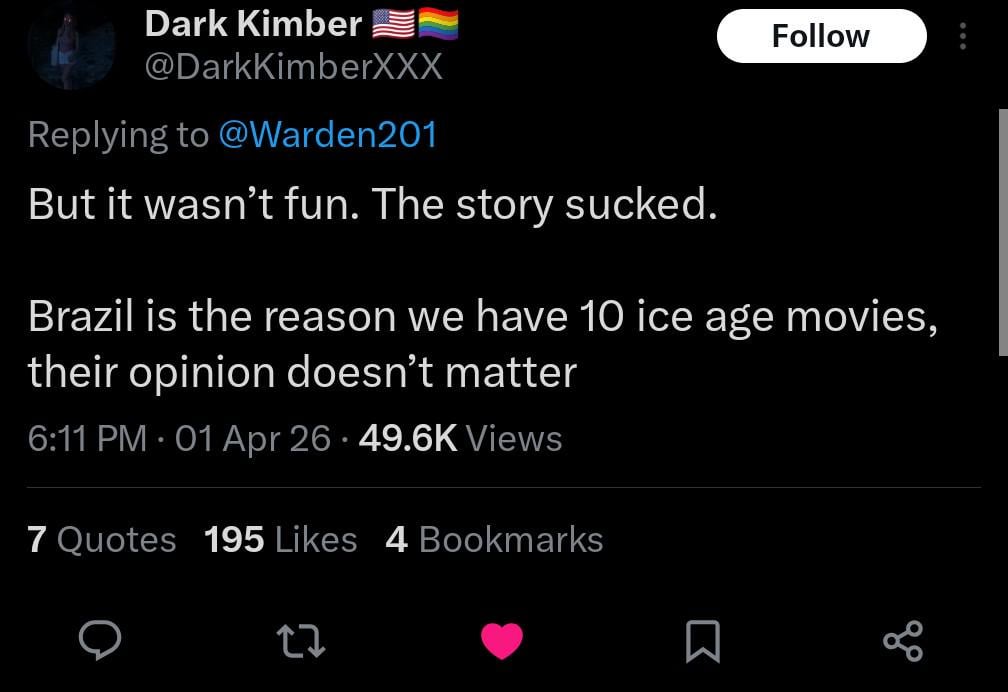View the 49.6K Views analytics
The image size is (1008, 692).
click(460, 438)
